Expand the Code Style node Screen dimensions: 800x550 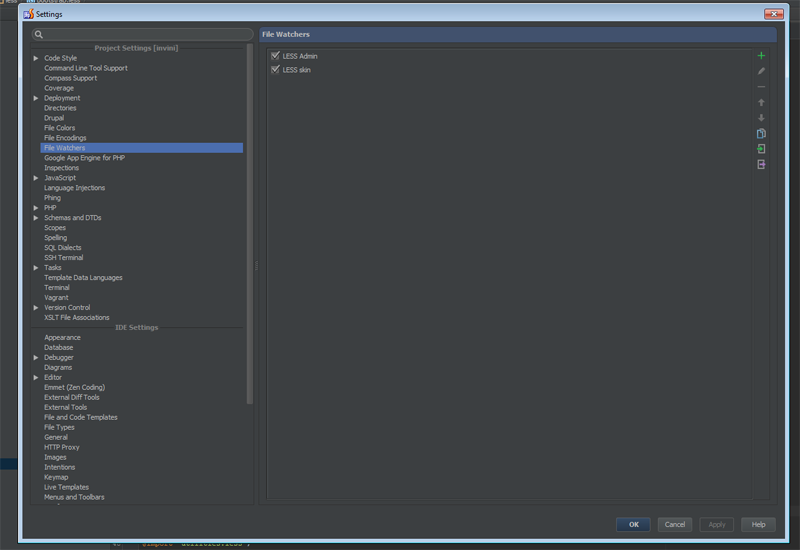click(x=36, y=58)
